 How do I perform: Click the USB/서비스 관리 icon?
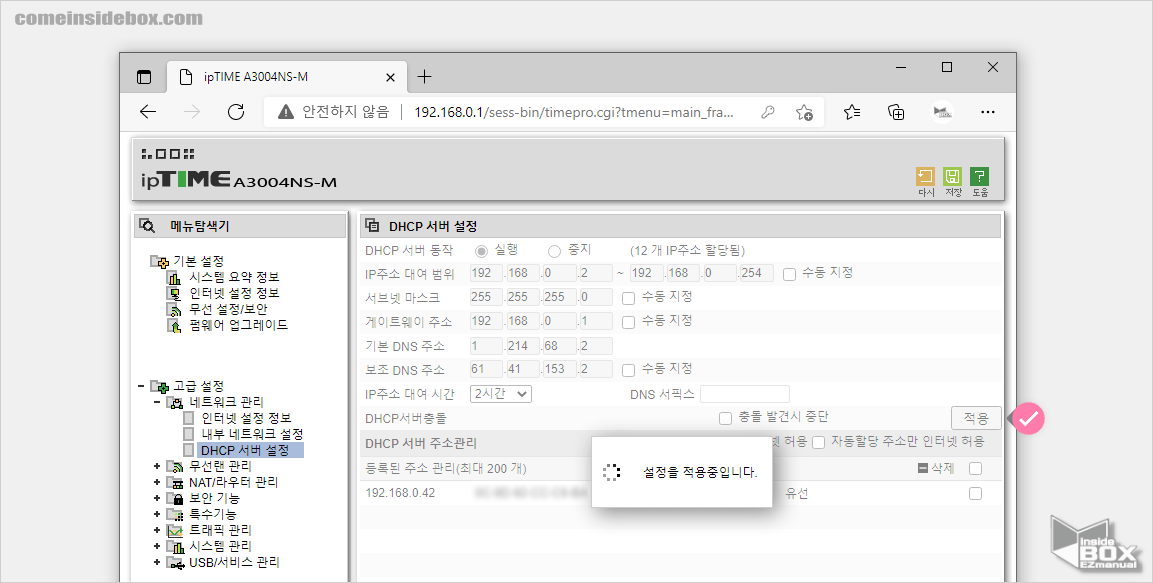tap(175, 562)
